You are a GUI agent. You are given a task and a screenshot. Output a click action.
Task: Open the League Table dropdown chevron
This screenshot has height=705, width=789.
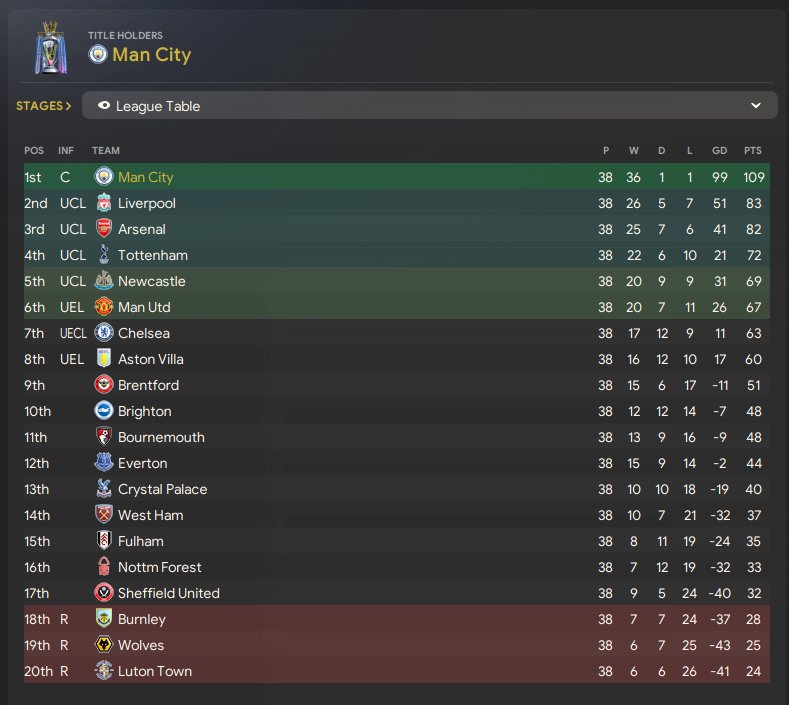[756, 106]
